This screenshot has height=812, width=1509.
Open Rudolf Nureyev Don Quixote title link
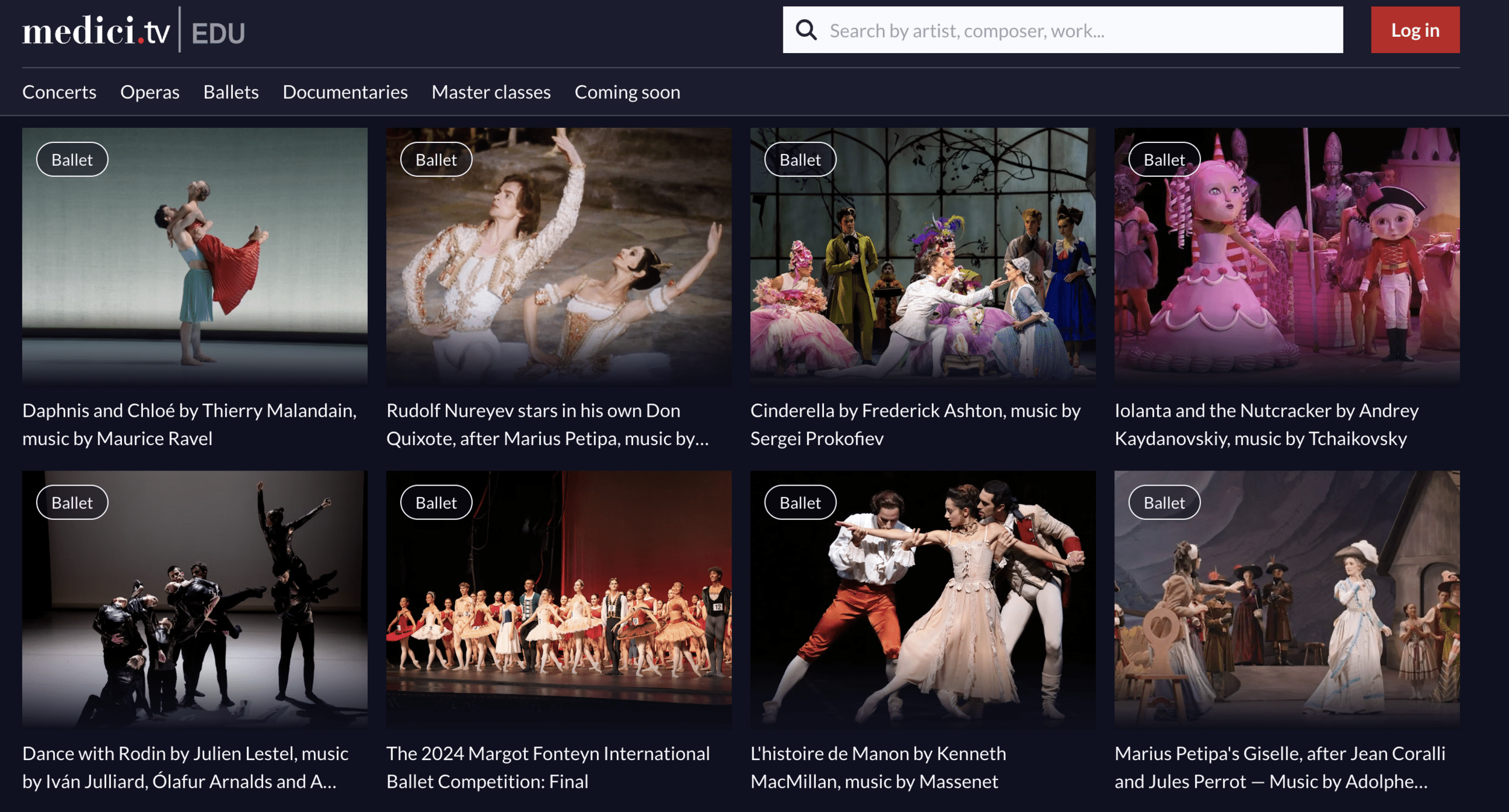click(x=547, y=424)
